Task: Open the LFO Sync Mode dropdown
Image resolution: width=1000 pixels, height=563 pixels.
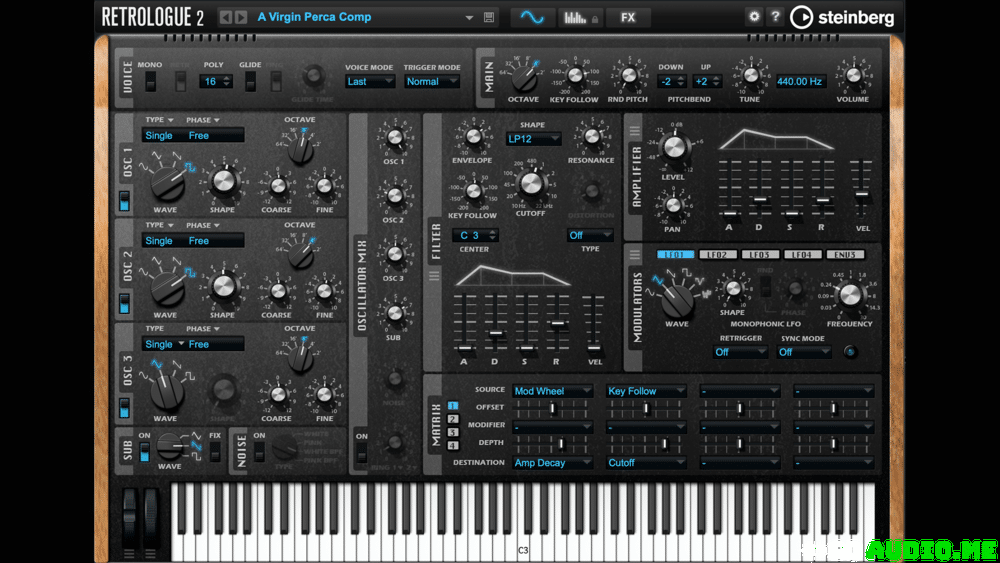Action: click(x=804, y=352)
